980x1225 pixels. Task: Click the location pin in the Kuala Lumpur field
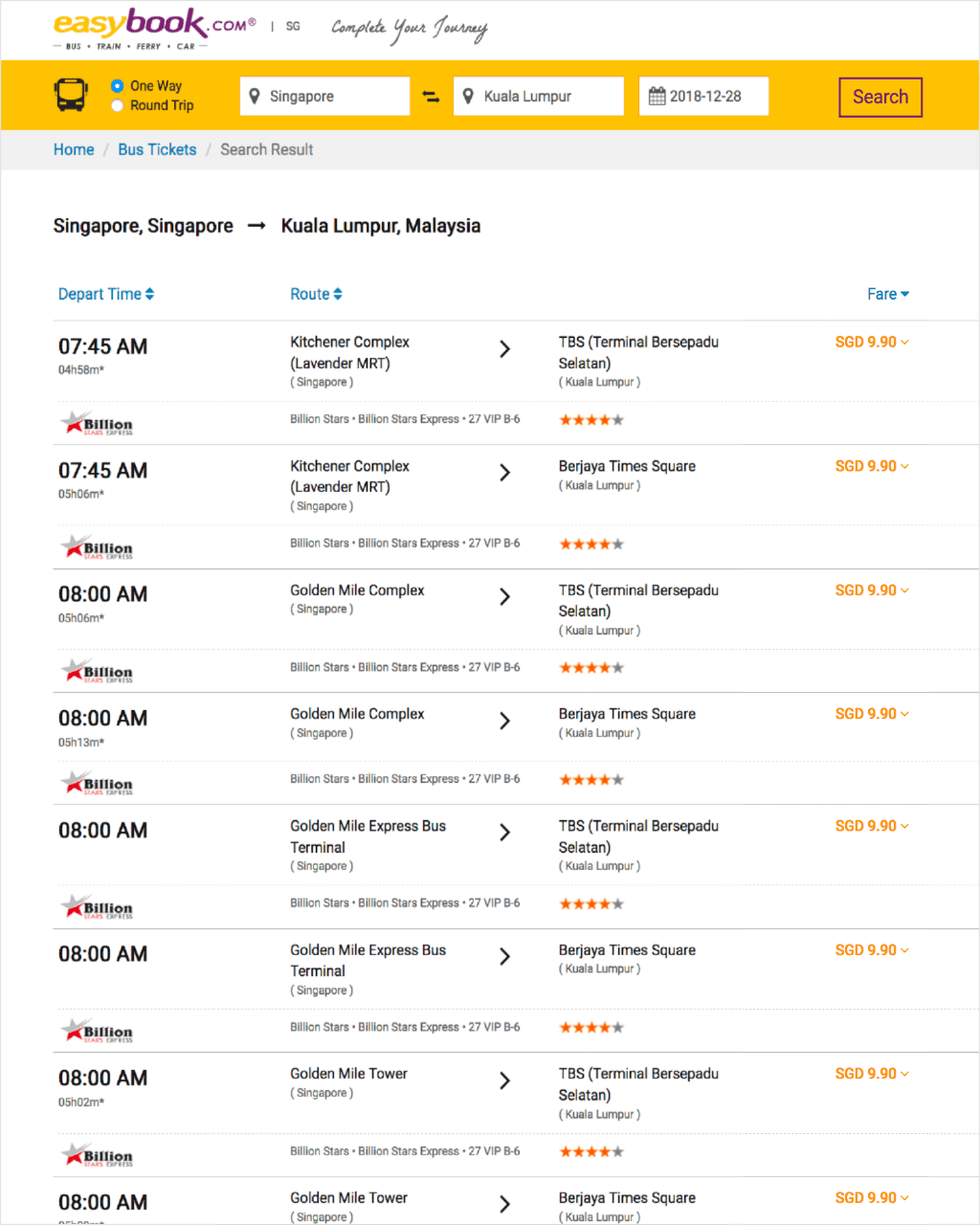click(468, 96)
